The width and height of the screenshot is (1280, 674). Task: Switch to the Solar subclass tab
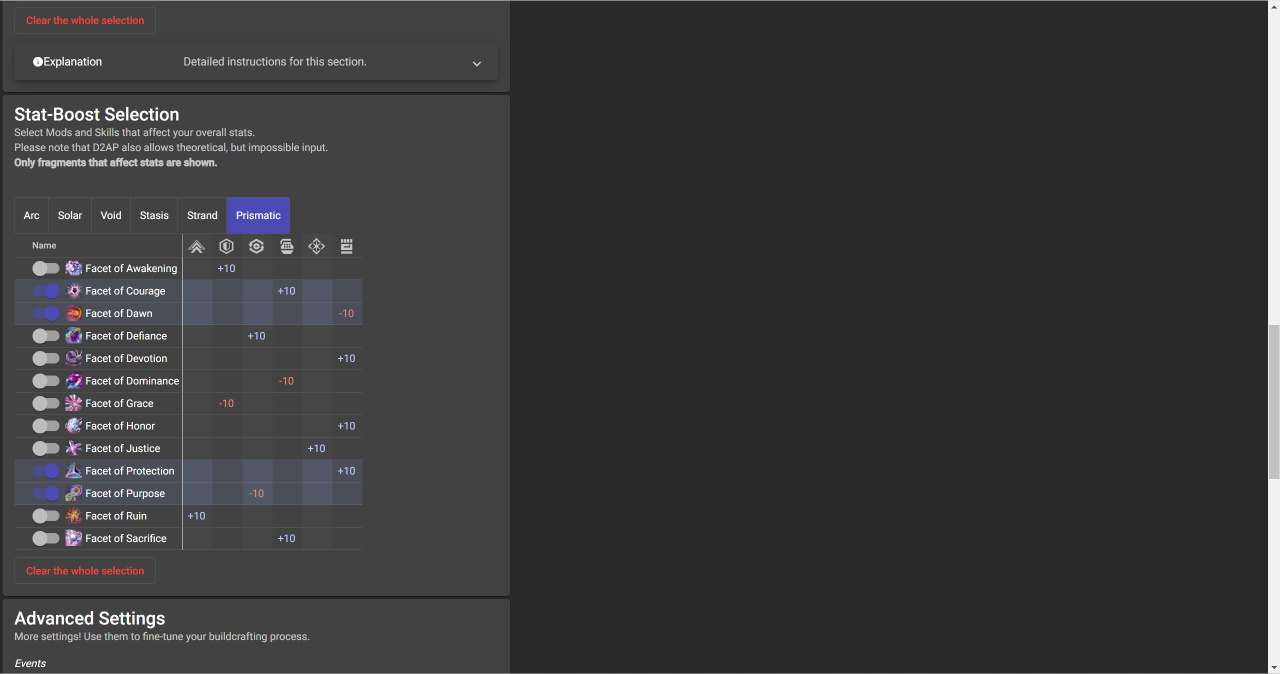coord(70,215)
